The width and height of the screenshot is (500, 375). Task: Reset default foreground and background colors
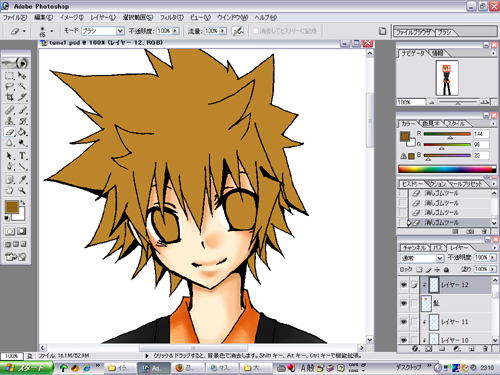tap(7, 218)
